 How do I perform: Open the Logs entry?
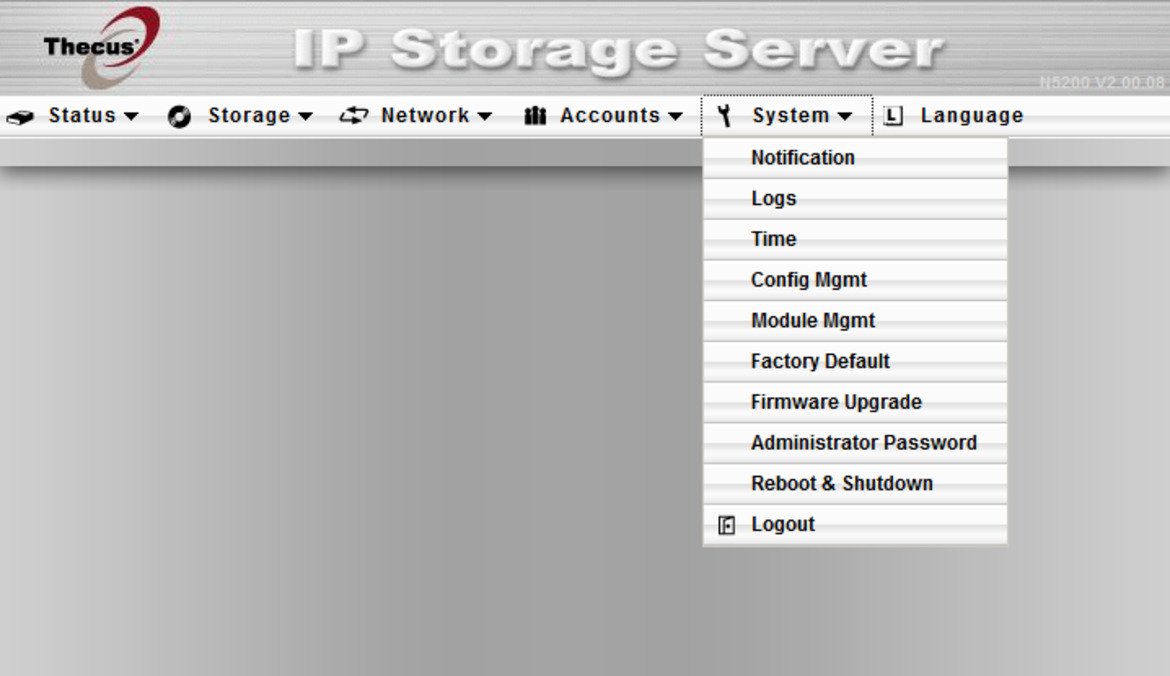[773, 198]
